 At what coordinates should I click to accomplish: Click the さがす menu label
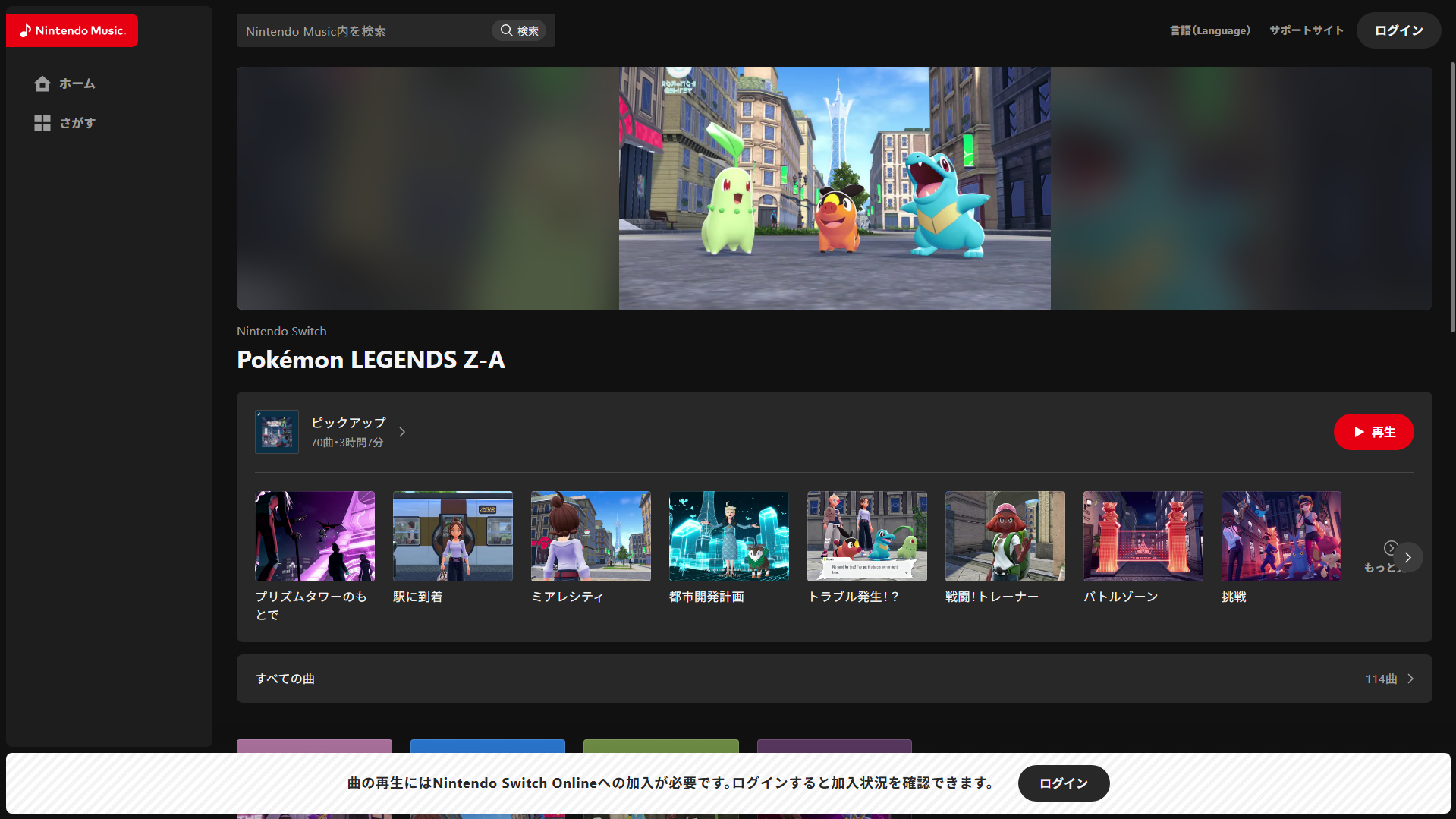pos(77,123)
